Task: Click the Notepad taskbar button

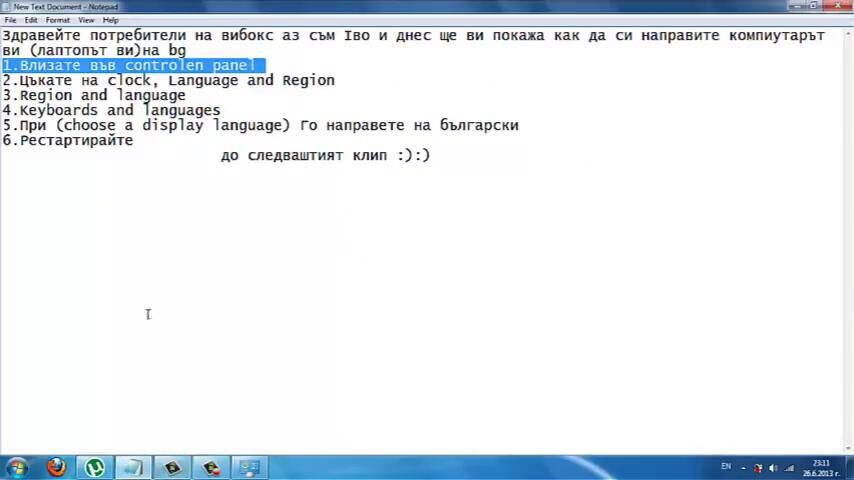Action: [x=133, y=467]
